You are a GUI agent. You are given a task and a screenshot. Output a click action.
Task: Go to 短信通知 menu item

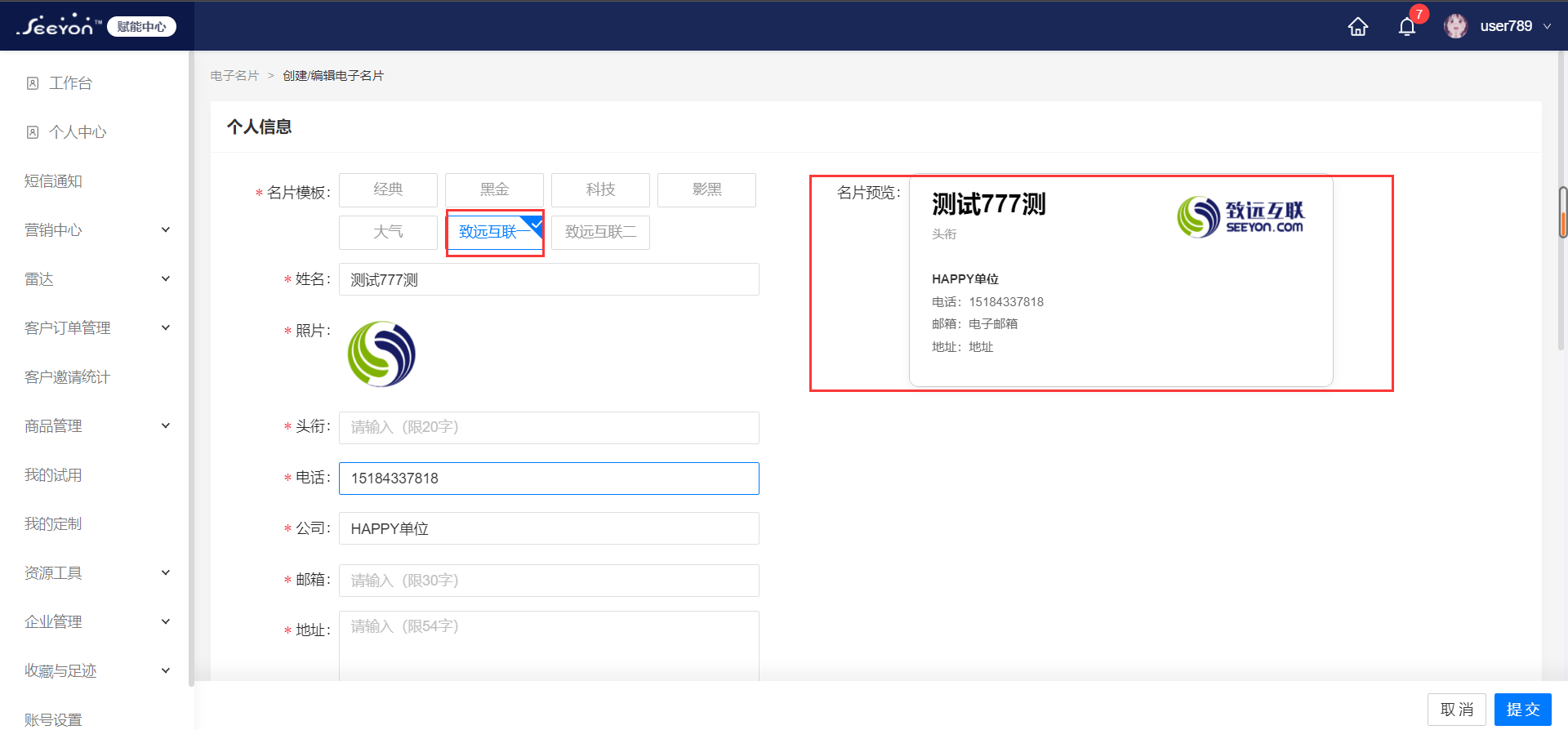53,181
